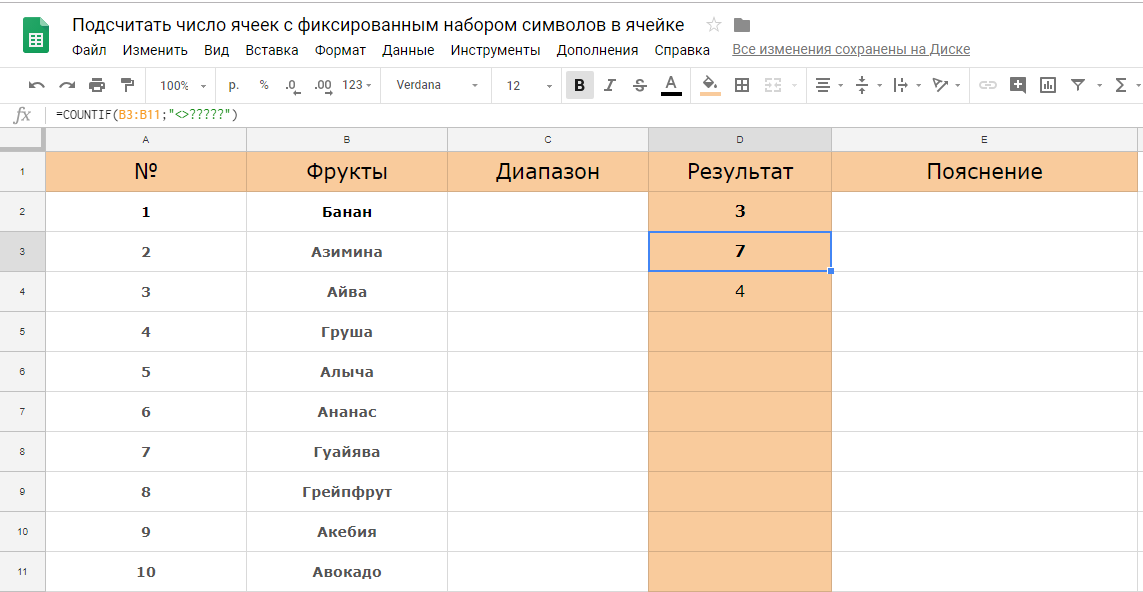This screenshot has width=1143, height=592.
Task: Open the Вставка menu
Action: (x=272, y=50)
